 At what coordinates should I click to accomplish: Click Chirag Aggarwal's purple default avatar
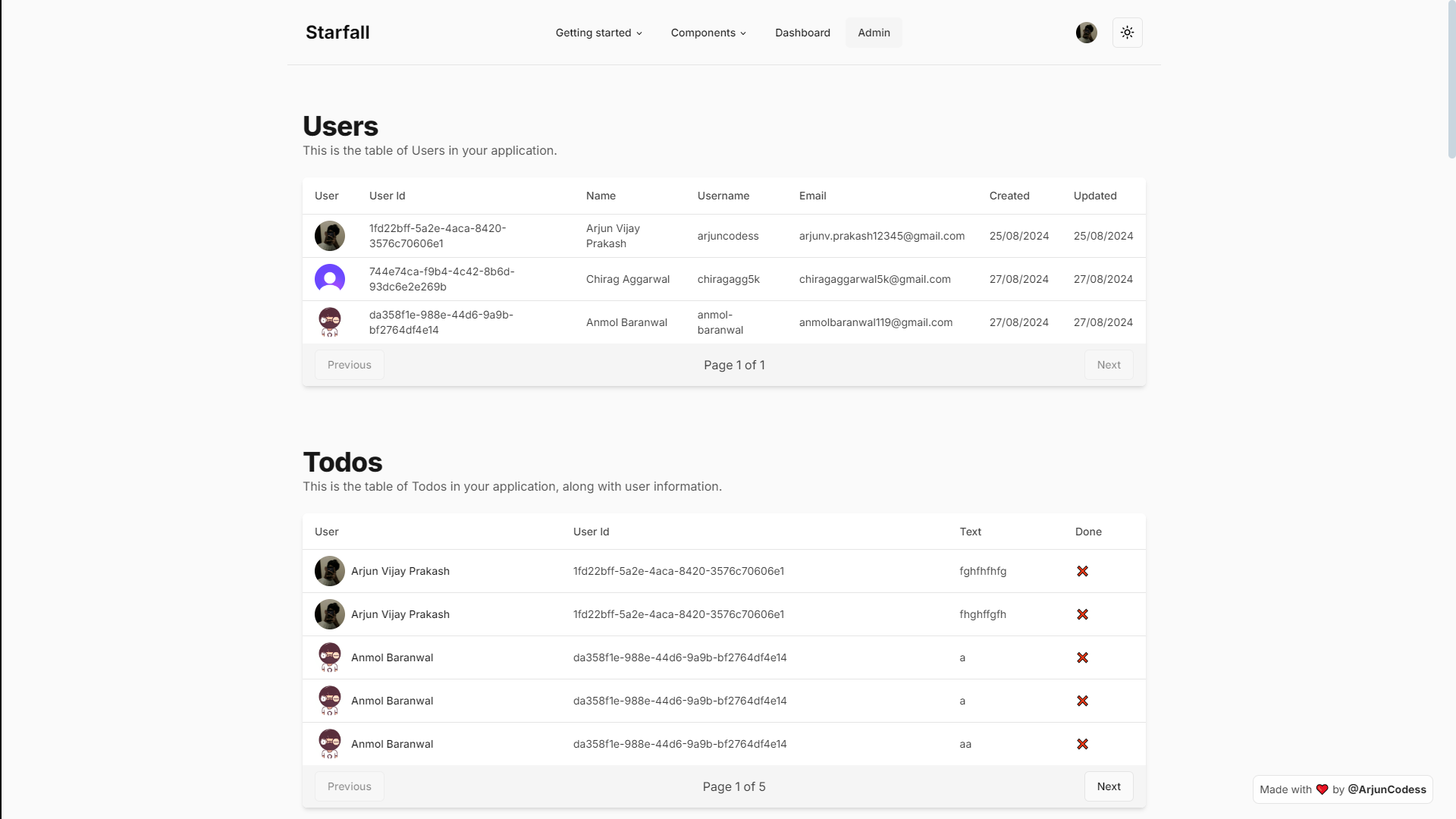[329, 279]
